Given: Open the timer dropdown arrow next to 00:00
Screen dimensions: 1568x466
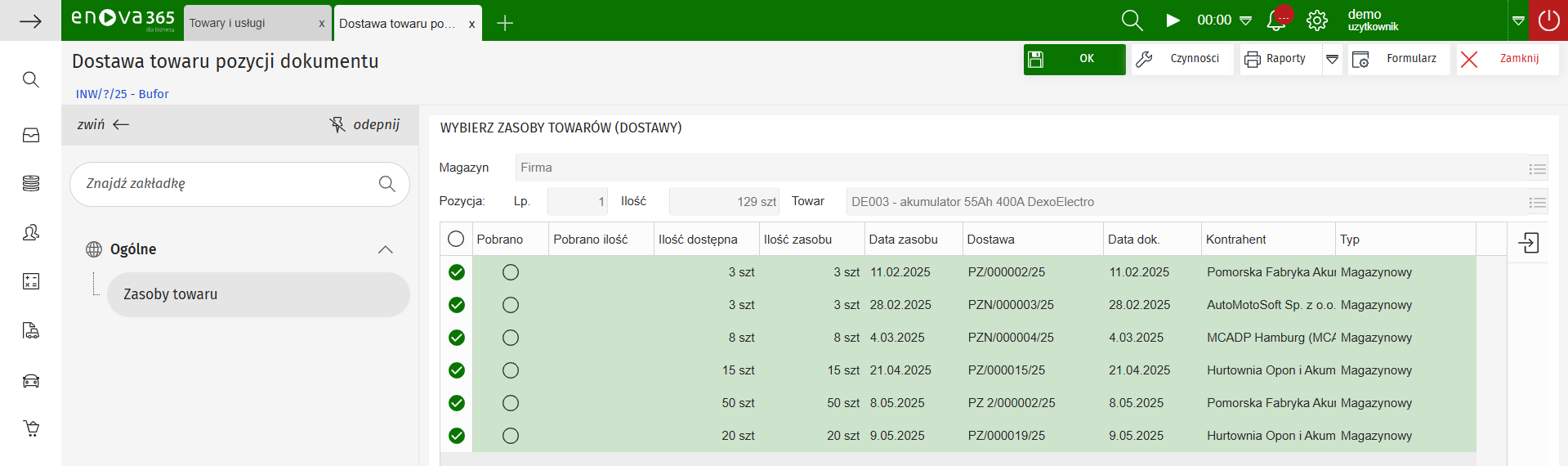Looking at the screenshot, I should point(1246,20).
